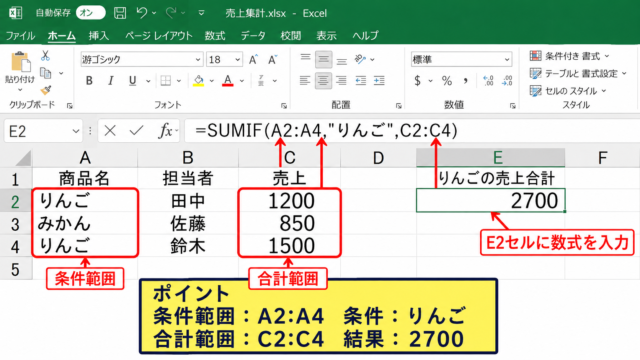Click the Decrease Decimal icon

pos(507,81)
